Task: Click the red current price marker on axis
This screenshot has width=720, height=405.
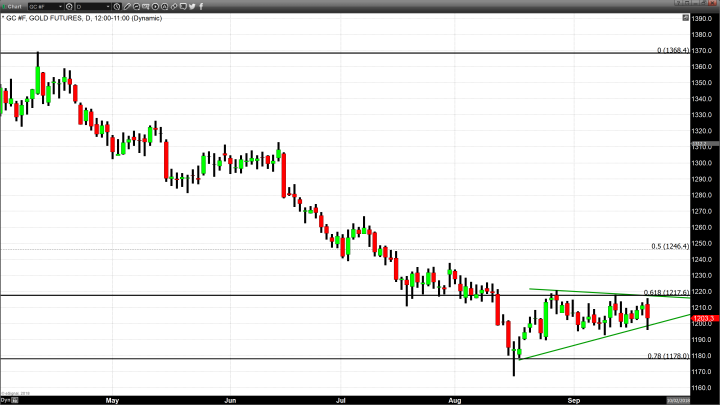Action: (x=703, y=317)
